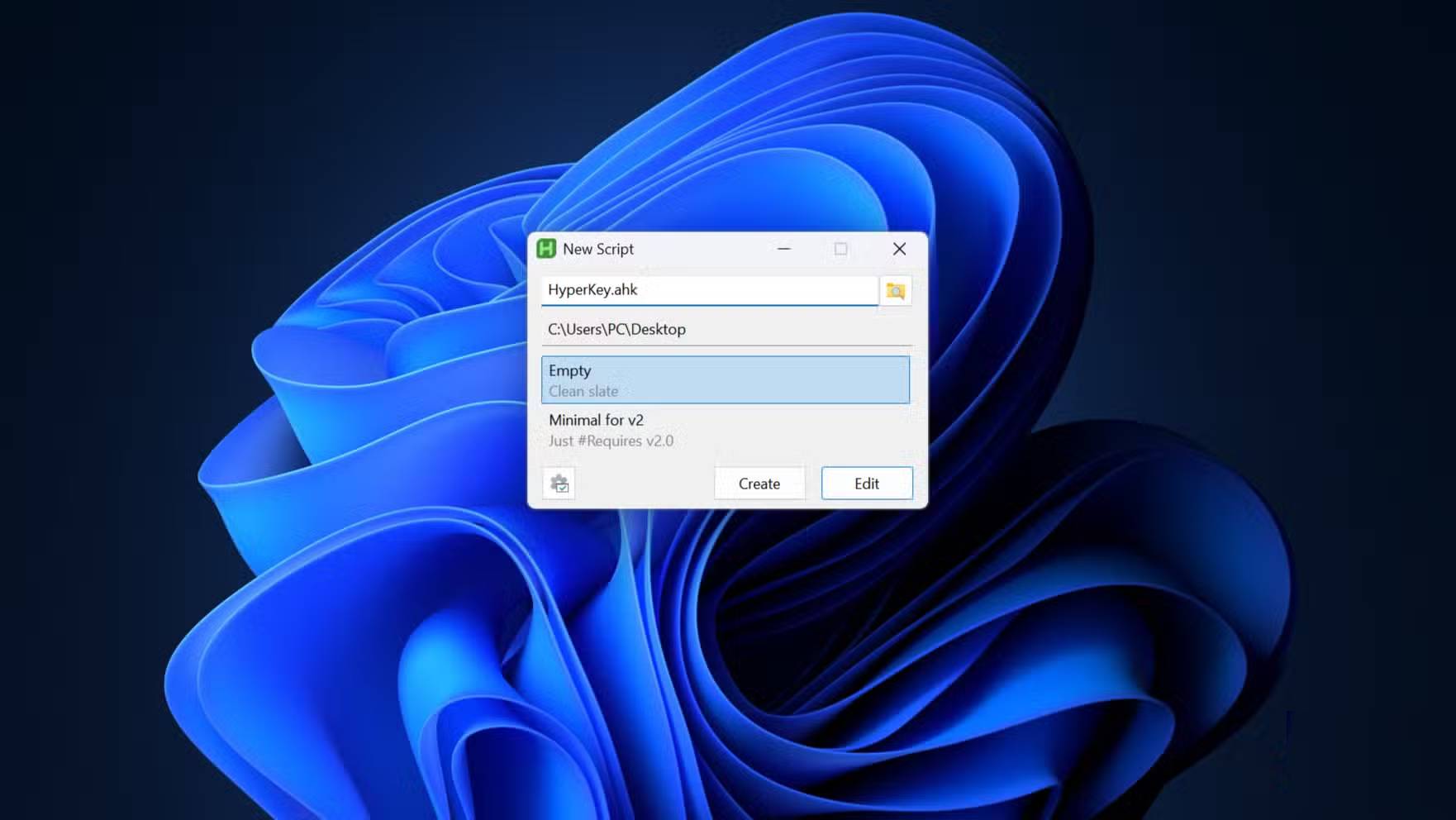The image size is (1456, 820).
Task: Minimize the New Script window
Action: tap(783, 249)
